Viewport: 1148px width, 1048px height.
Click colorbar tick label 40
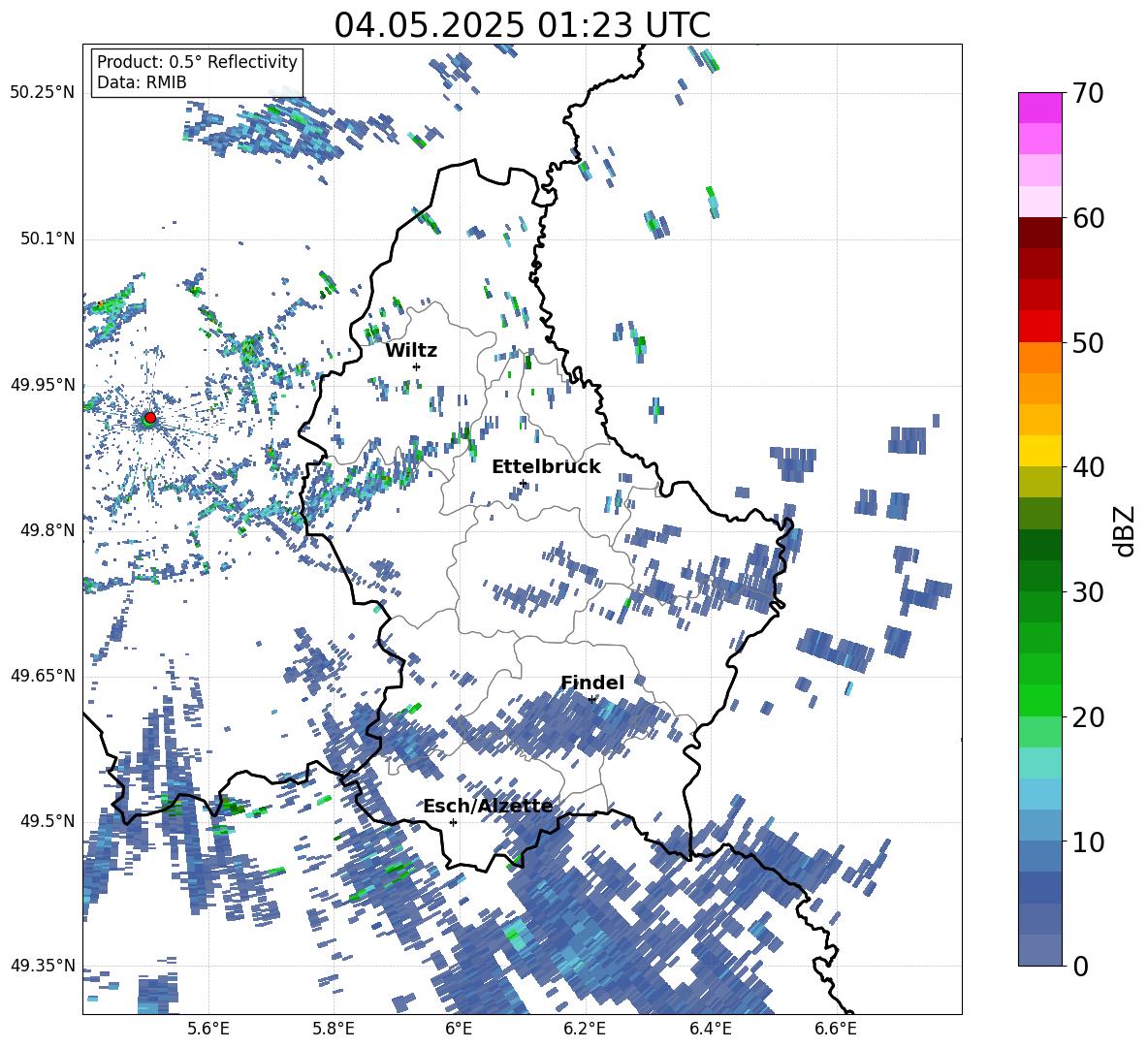[1088, 467]
